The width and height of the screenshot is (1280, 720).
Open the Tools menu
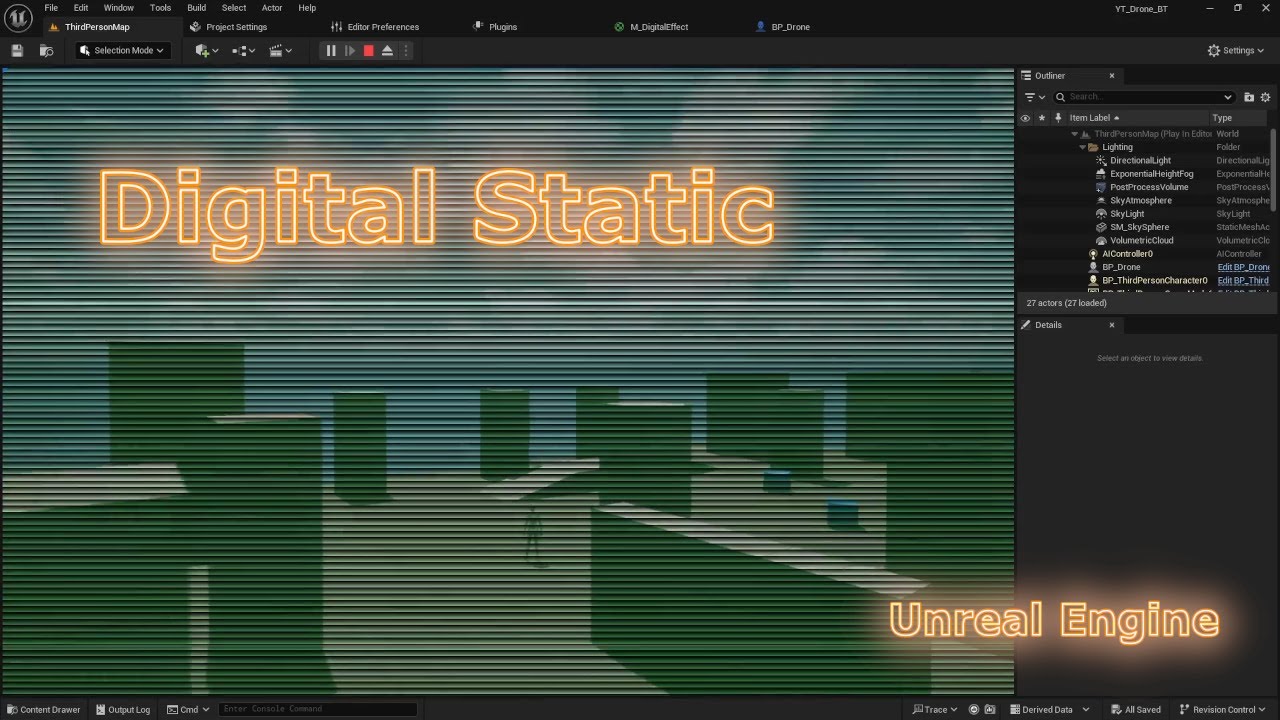click(x=160, y=8)
